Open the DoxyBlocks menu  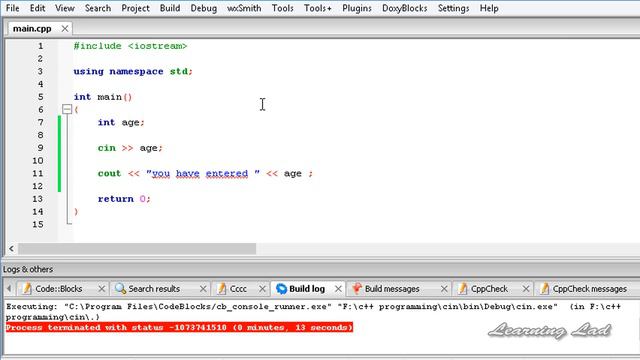(404, 8)
